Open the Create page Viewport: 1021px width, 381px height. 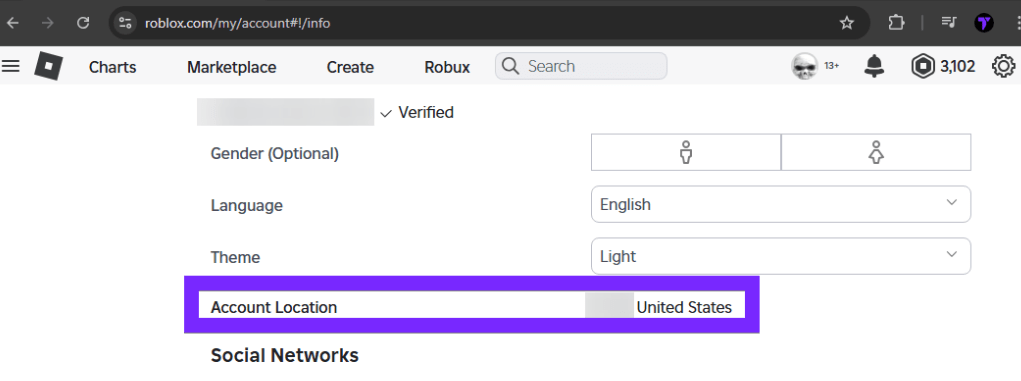[x=350, y=67]
